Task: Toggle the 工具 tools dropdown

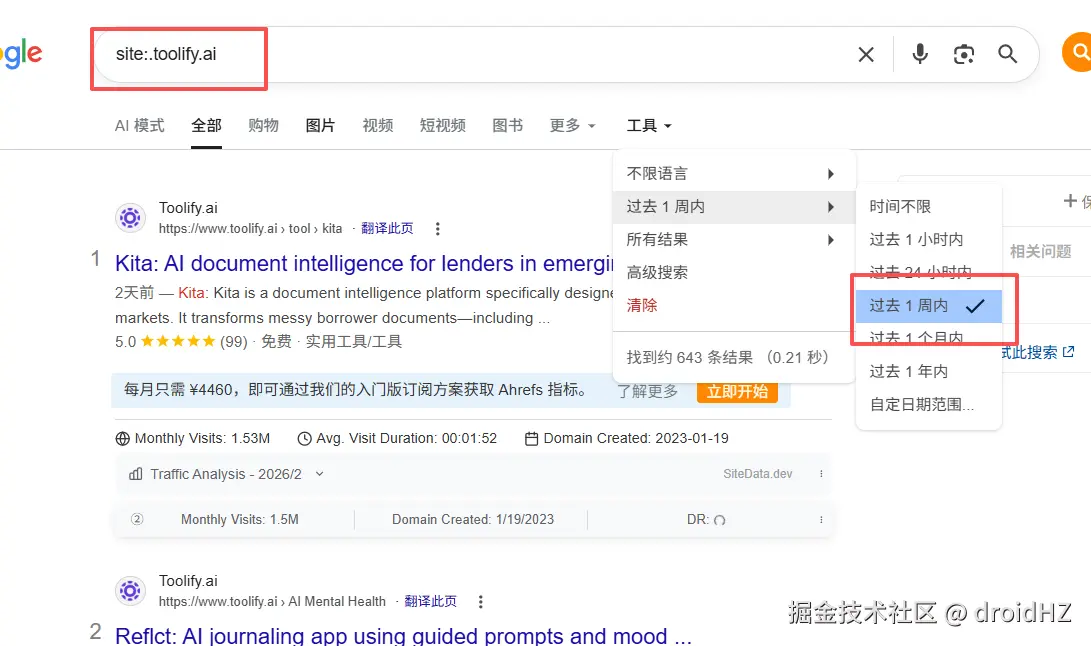Action: (x=648, y=125)
